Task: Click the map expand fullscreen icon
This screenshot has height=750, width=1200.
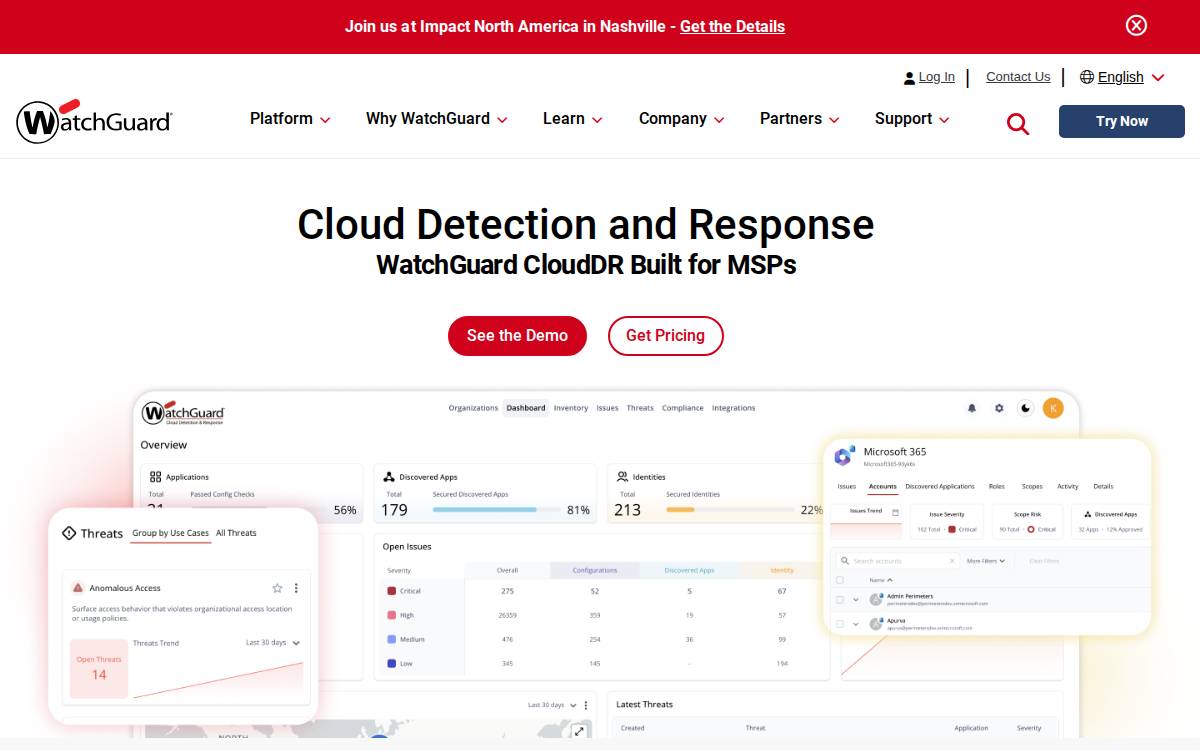Action: [579, 731]
